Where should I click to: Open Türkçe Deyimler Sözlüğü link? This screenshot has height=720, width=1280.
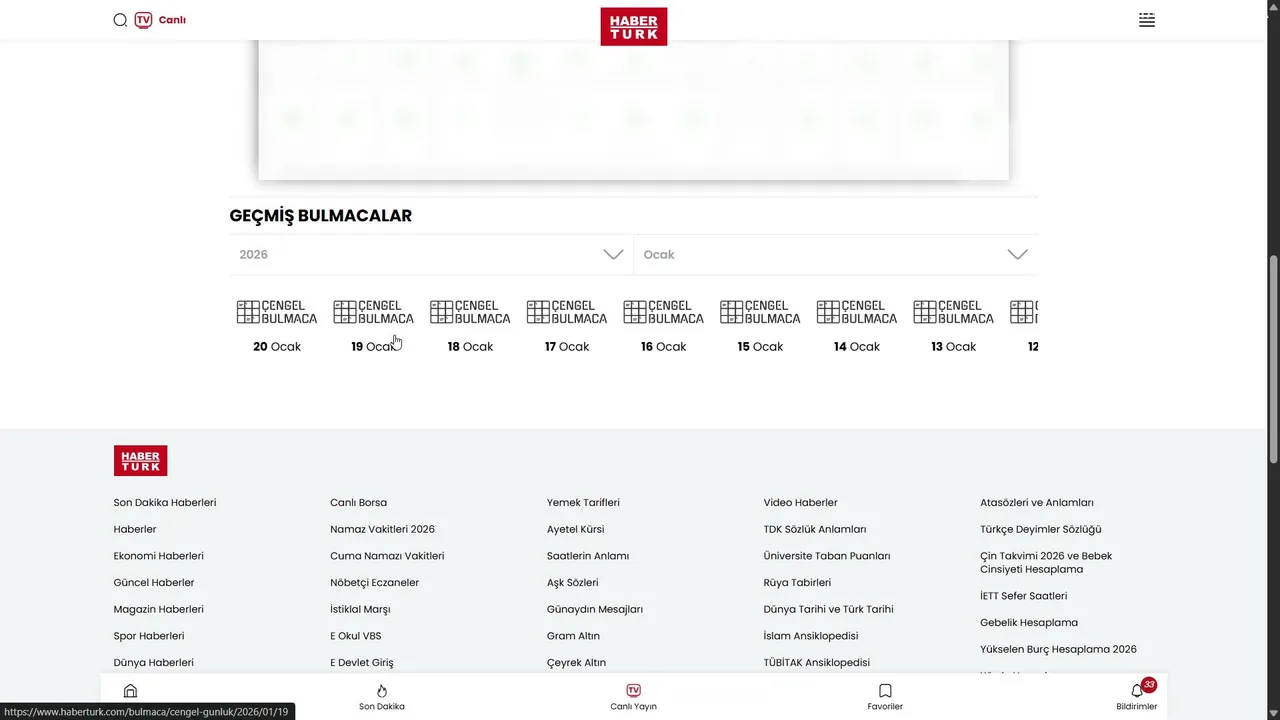pos(1041,529)
